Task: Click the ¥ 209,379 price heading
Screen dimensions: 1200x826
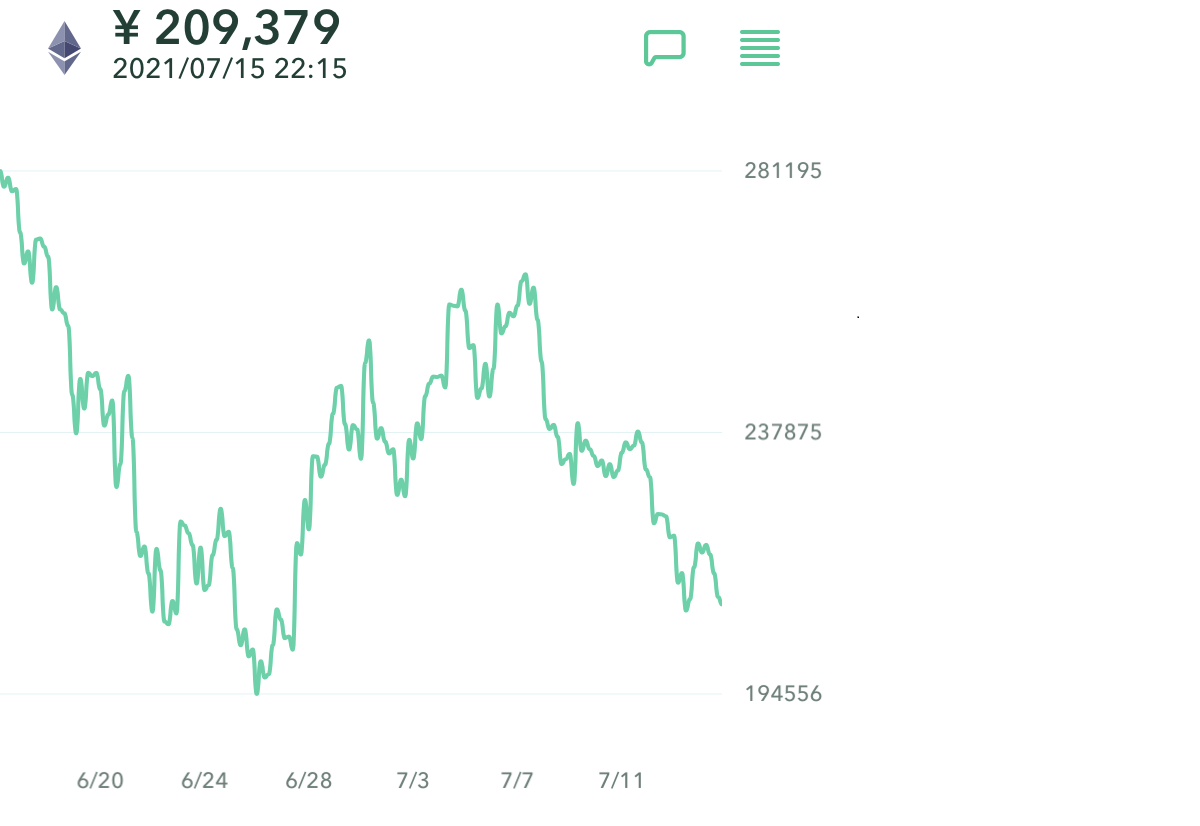Action: (x=227, y=27)
